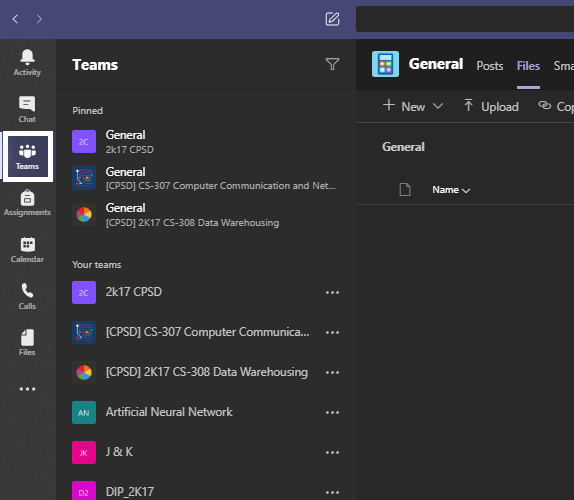Switch to the Posts tab
The height and width of the screenshot is (500, 574).
click(489, 66)
